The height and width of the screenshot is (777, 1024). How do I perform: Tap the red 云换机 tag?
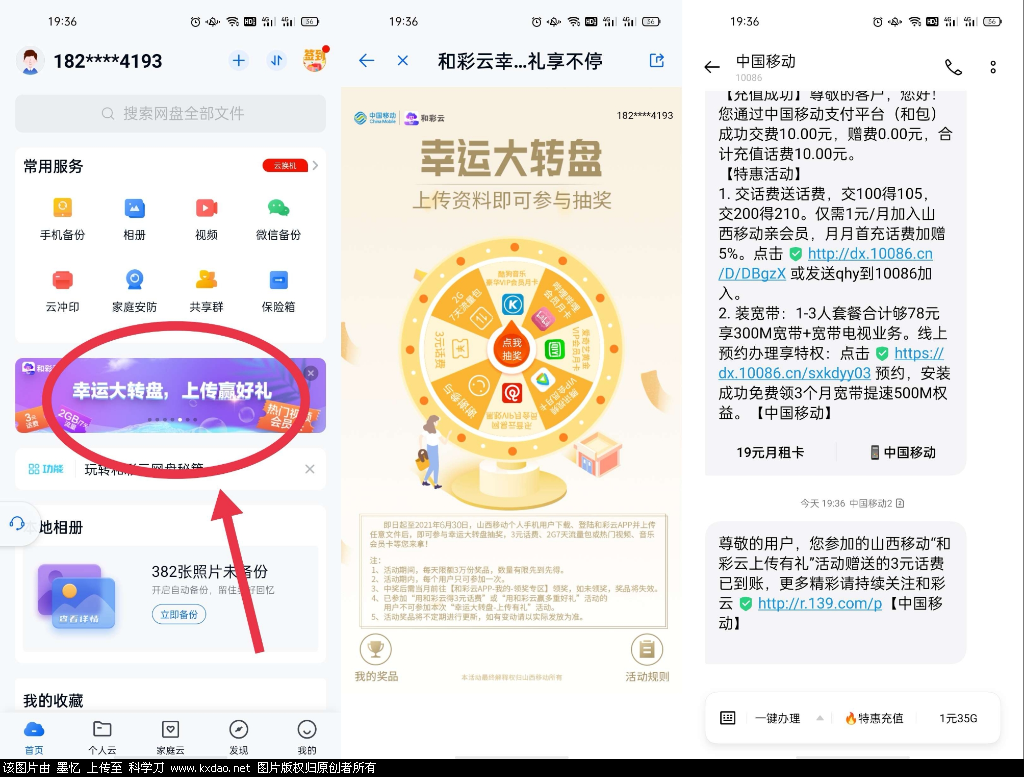pos(285,166)
